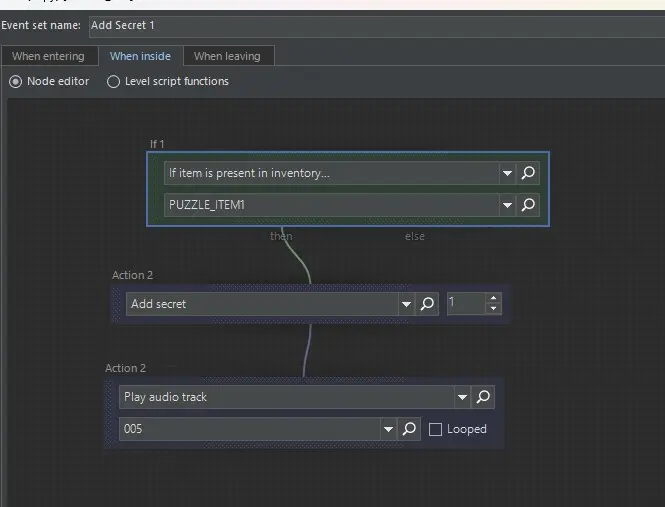Click search icon next to Play audio track
This screenshot has height=507, width=665.
click(x=483, y=397)
